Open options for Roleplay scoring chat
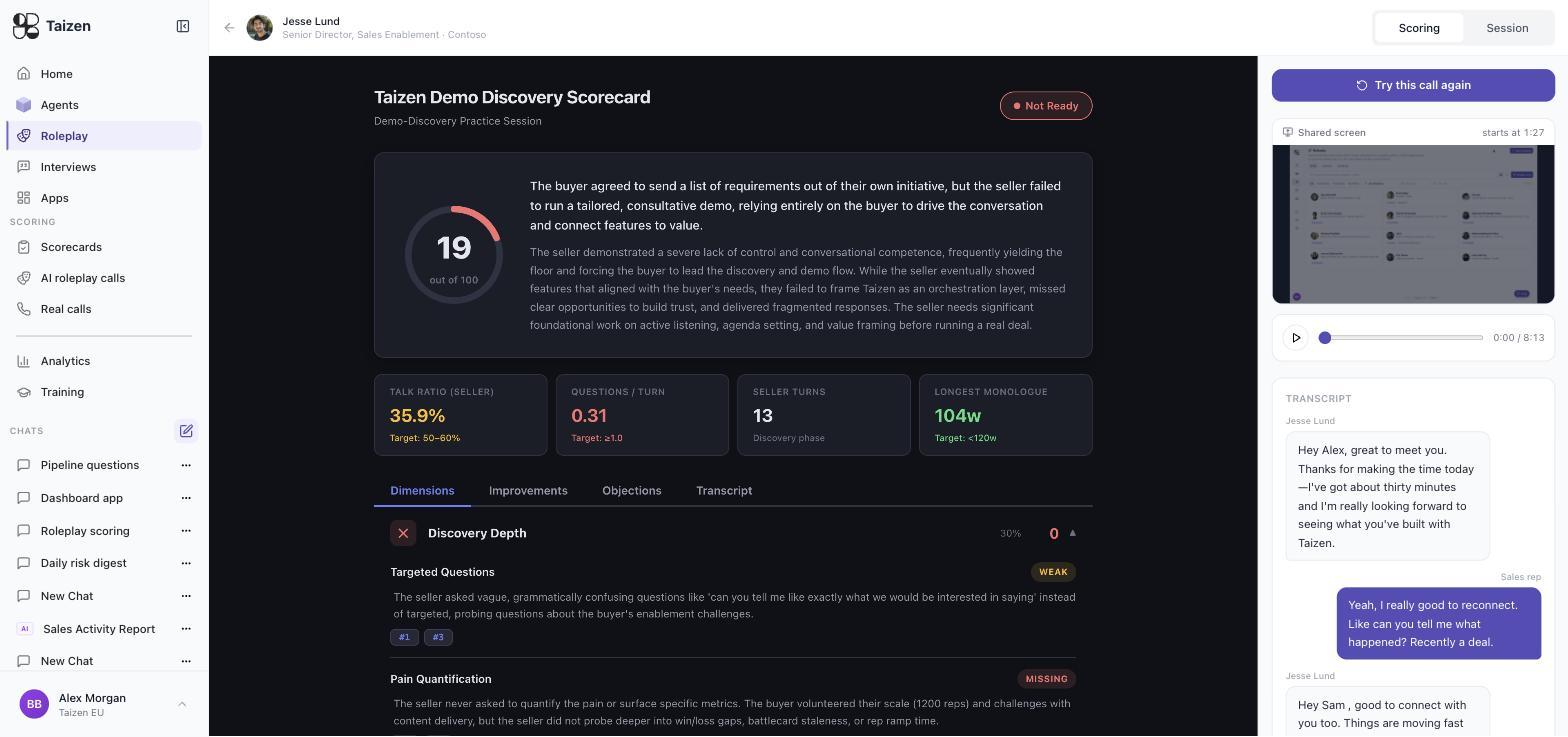Screen dimensions: 1568x737 pyautogui.click(x=186, y=531)
